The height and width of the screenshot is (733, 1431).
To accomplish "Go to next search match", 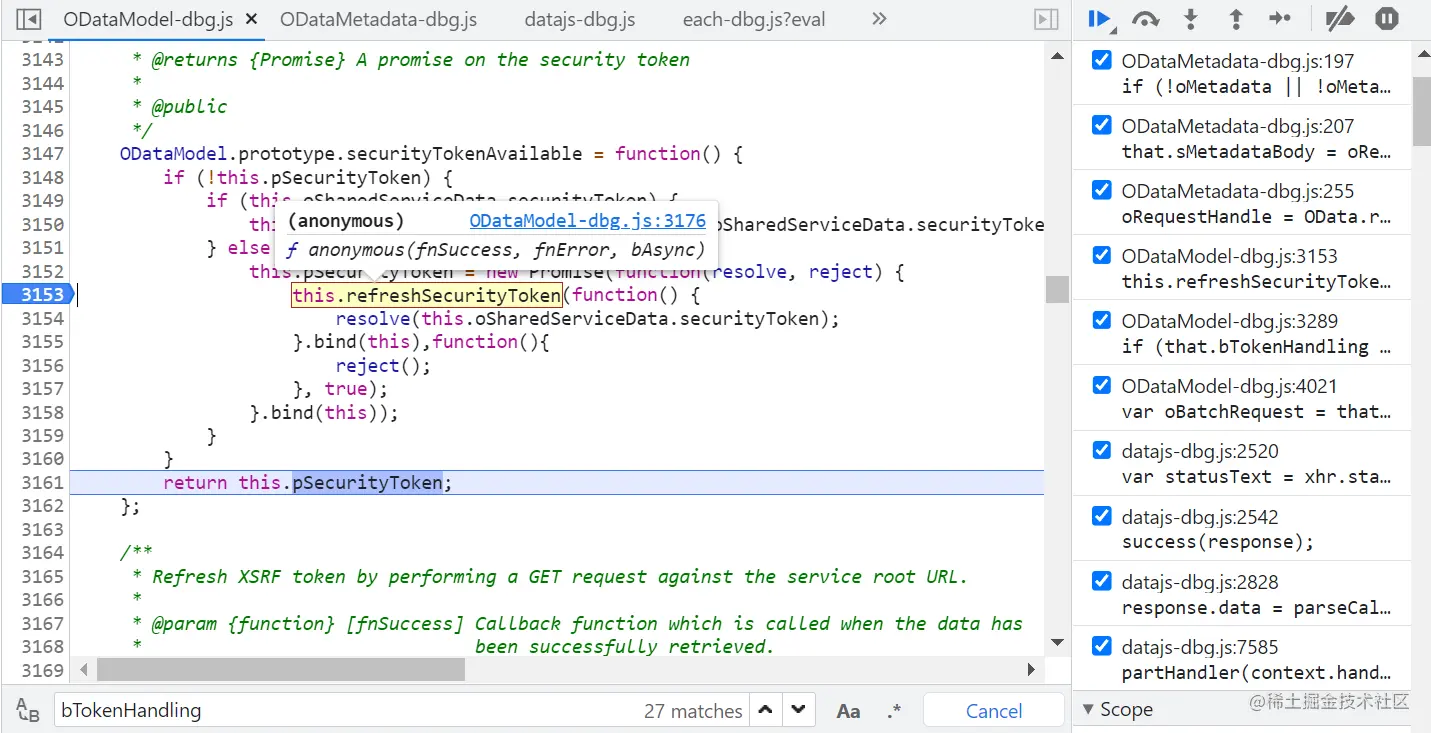I will (797, 710).
